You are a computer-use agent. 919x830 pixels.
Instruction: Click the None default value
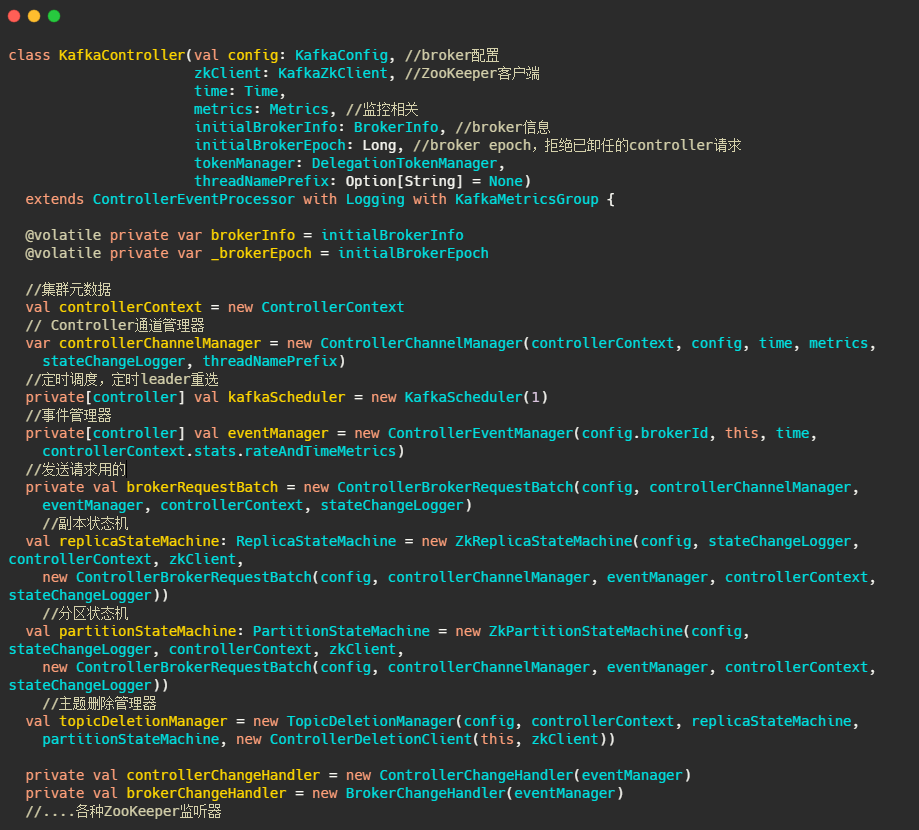click(x=505, y=181)
